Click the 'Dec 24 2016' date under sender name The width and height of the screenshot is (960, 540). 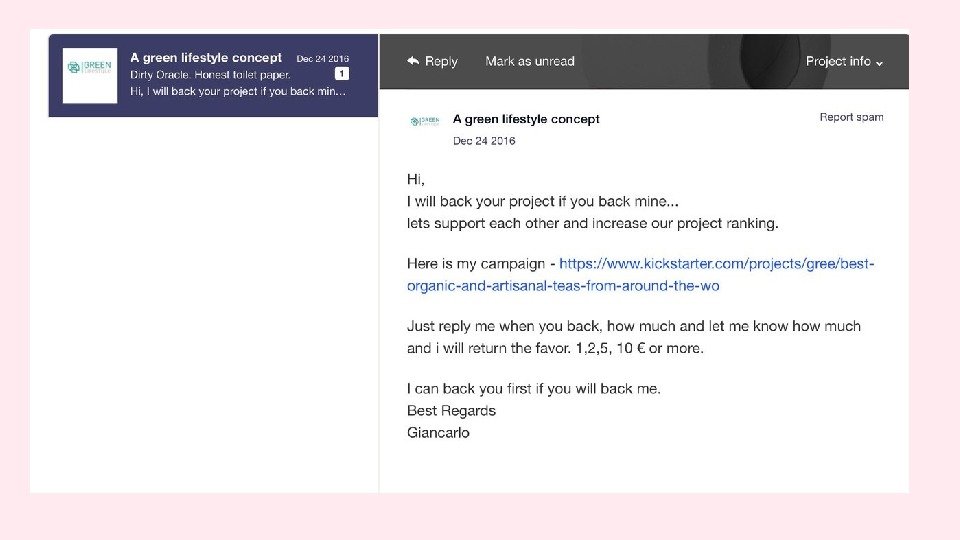pos(484,141)
